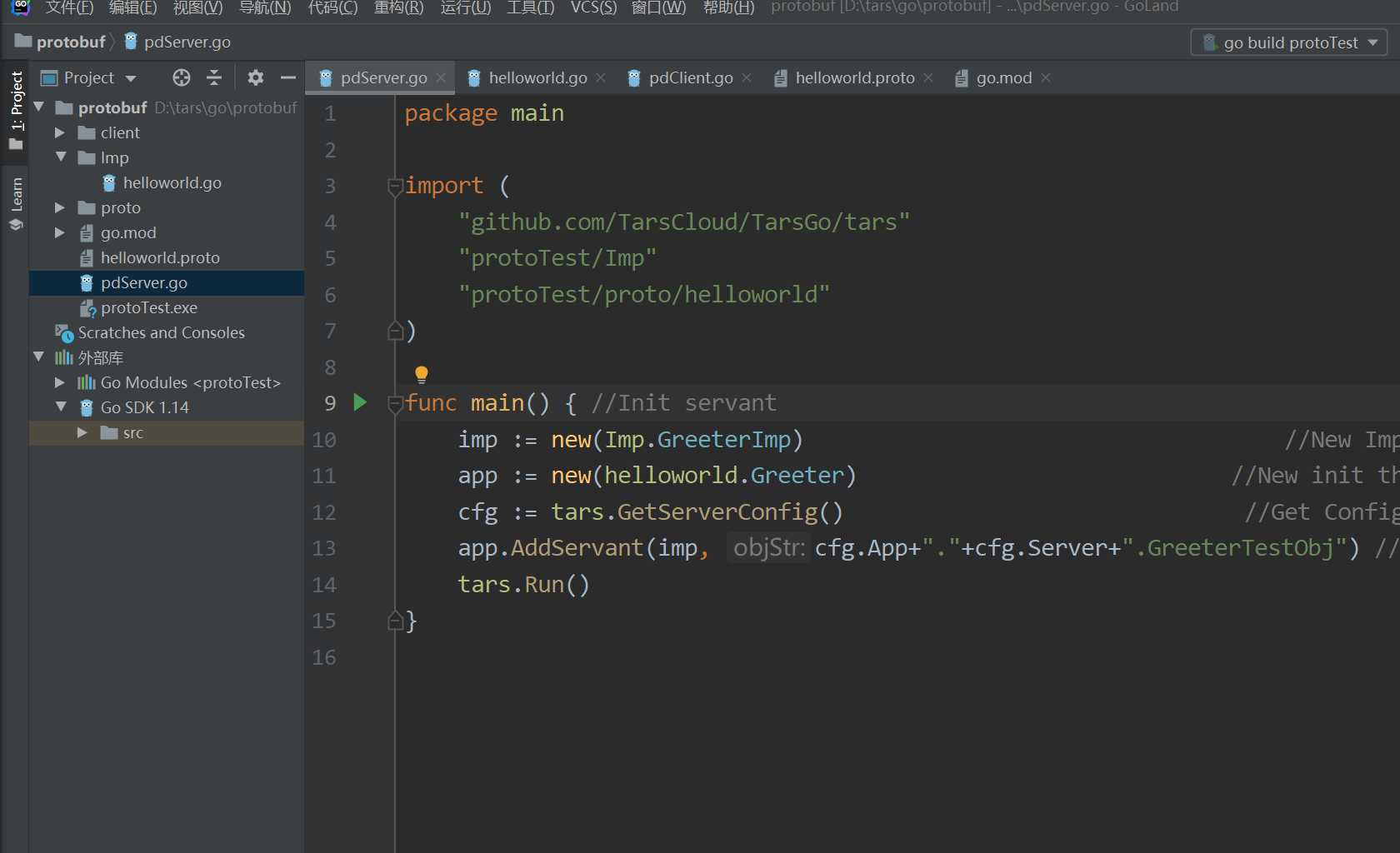Fold the main function on line 9

(x=395, y=404)
